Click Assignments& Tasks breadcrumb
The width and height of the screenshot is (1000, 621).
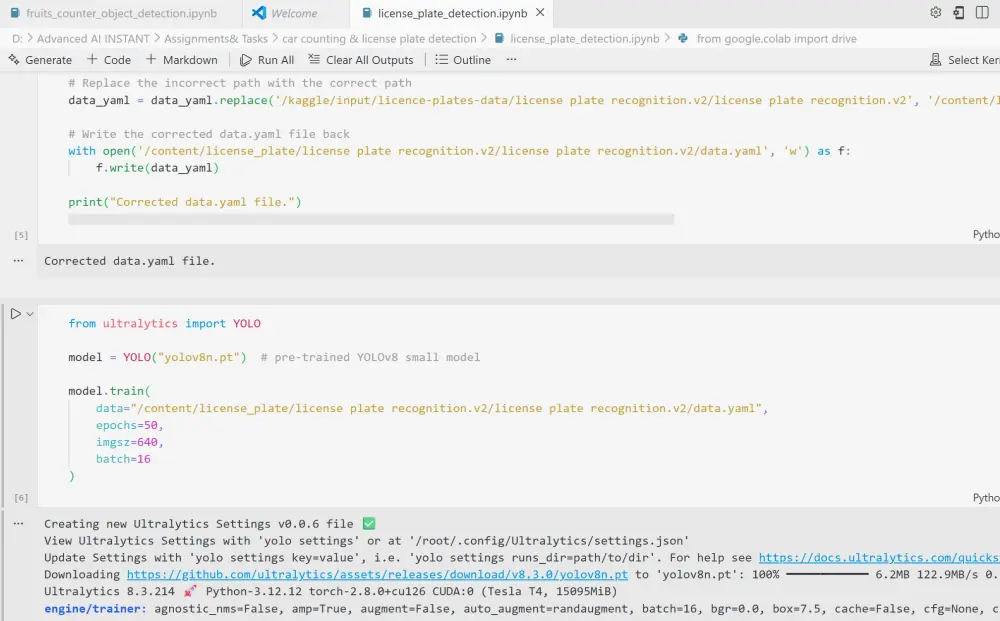click(x=216, y=39)
